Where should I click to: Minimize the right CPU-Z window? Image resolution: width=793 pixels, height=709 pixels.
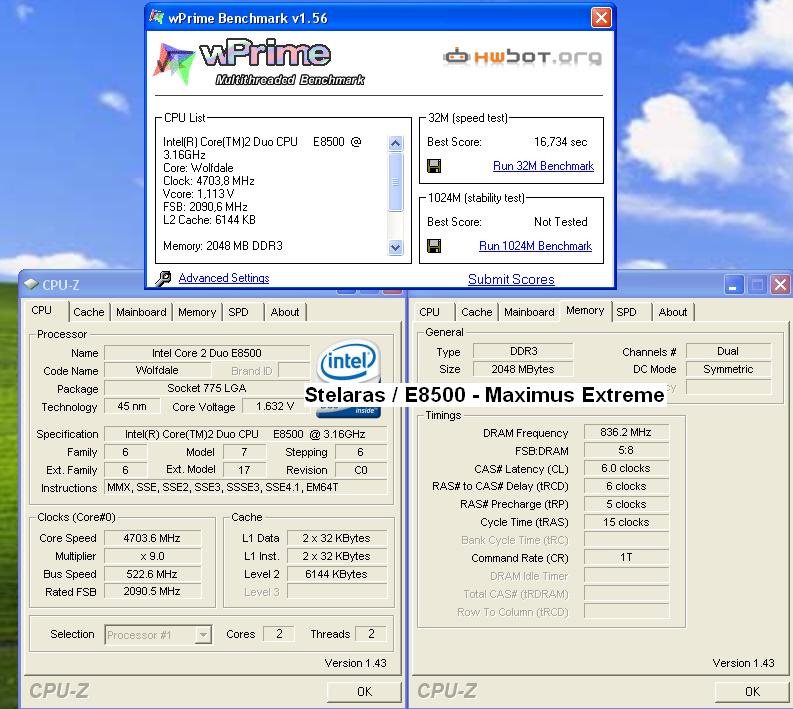tap(733, 284)
